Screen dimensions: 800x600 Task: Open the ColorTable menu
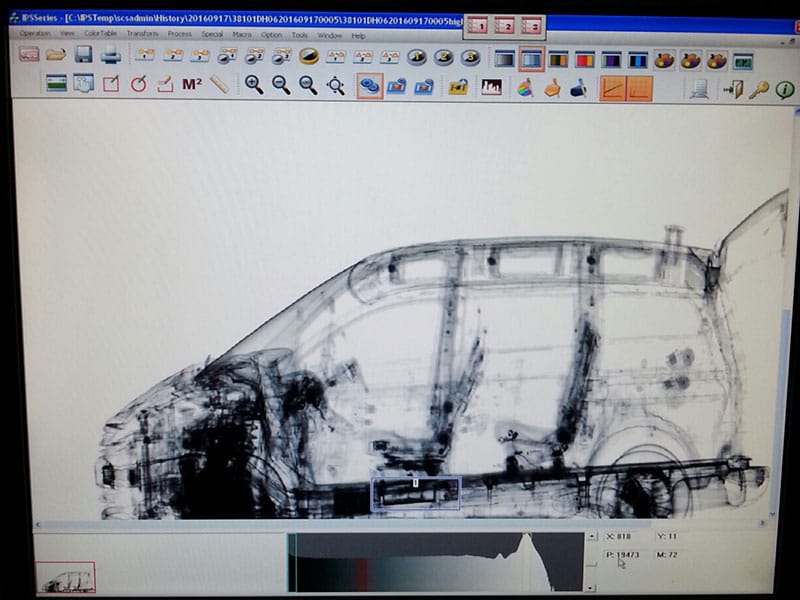tap(100, 34)
